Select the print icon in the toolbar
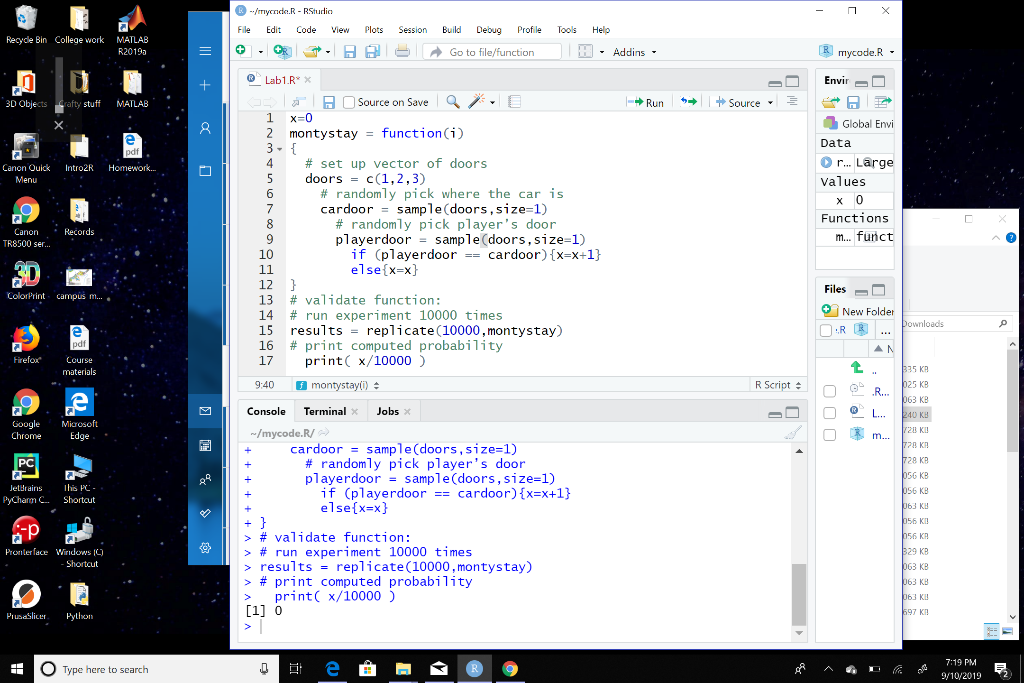The image size is (1024, 683). (x=404, y=51)
